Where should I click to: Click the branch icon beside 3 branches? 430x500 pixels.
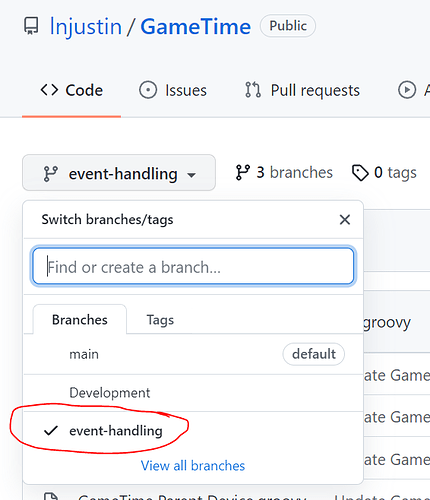(242, 173)
